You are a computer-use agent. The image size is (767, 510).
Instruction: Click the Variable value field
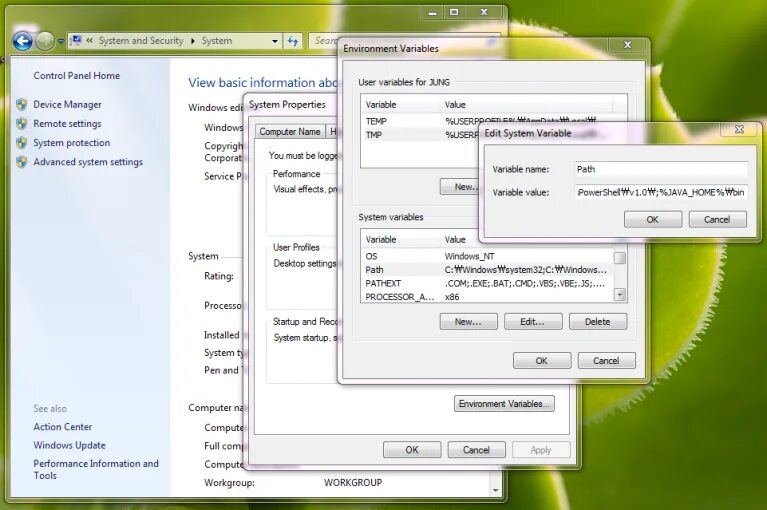[x=661, y=192]
